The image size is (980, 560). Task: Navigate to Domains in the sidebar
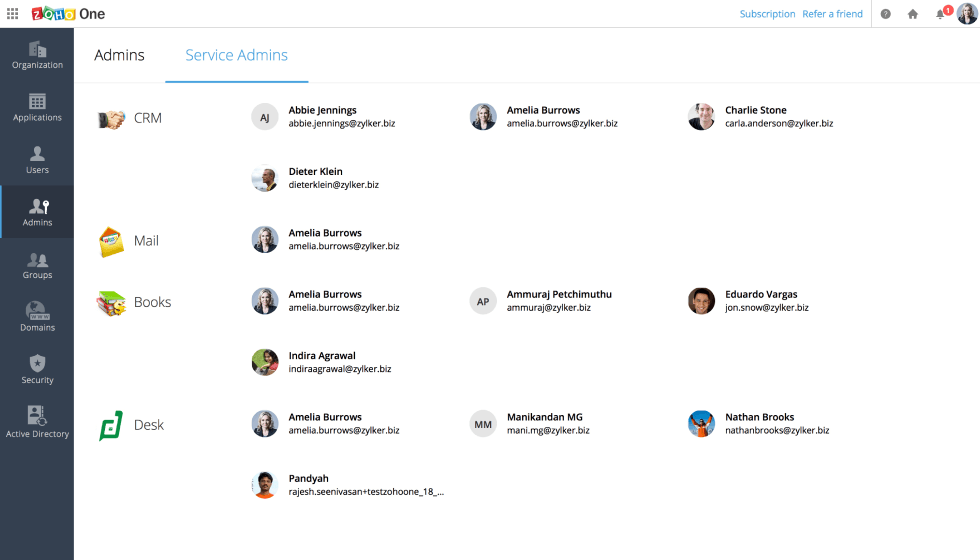(37, 318)
